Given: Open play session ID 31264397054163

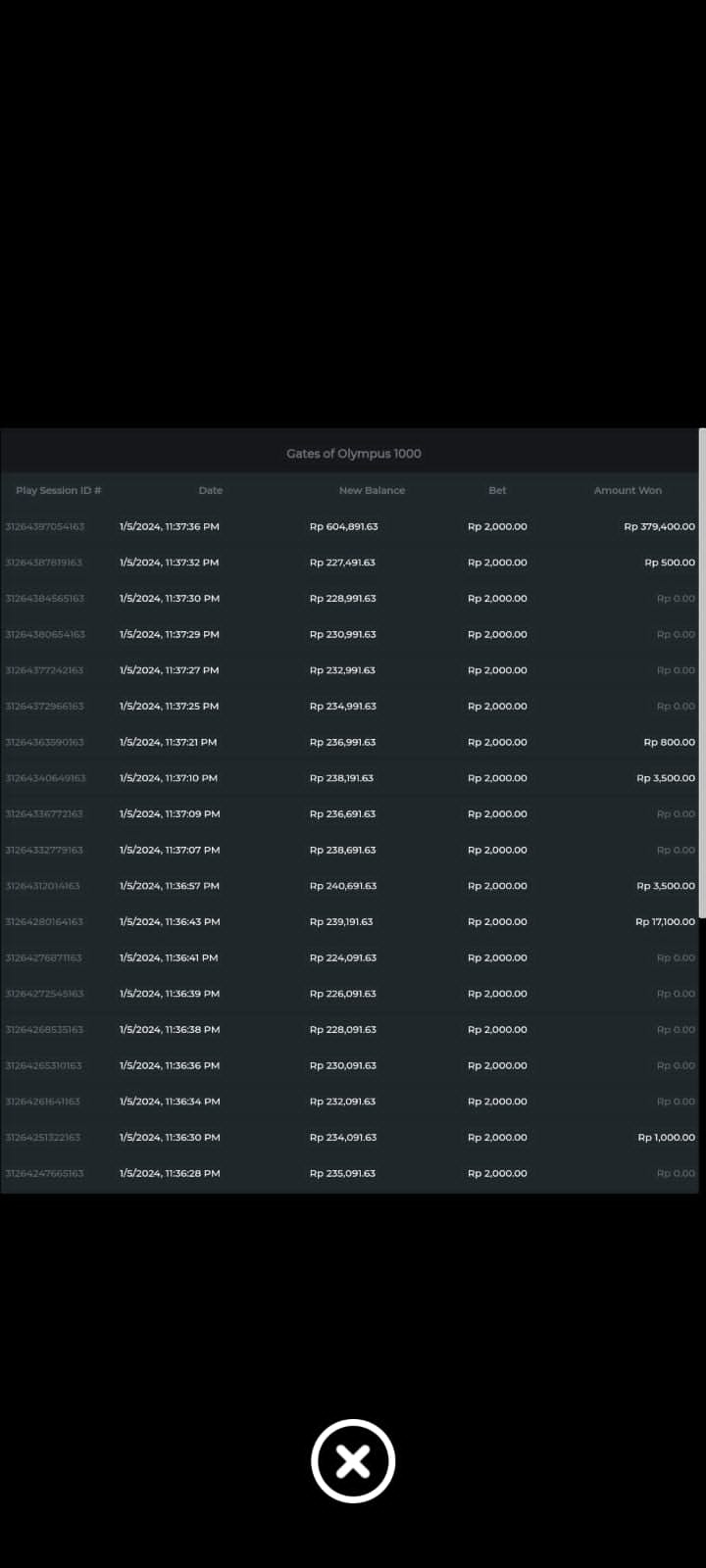Looking at the screenshot, I should pos(45,526).
